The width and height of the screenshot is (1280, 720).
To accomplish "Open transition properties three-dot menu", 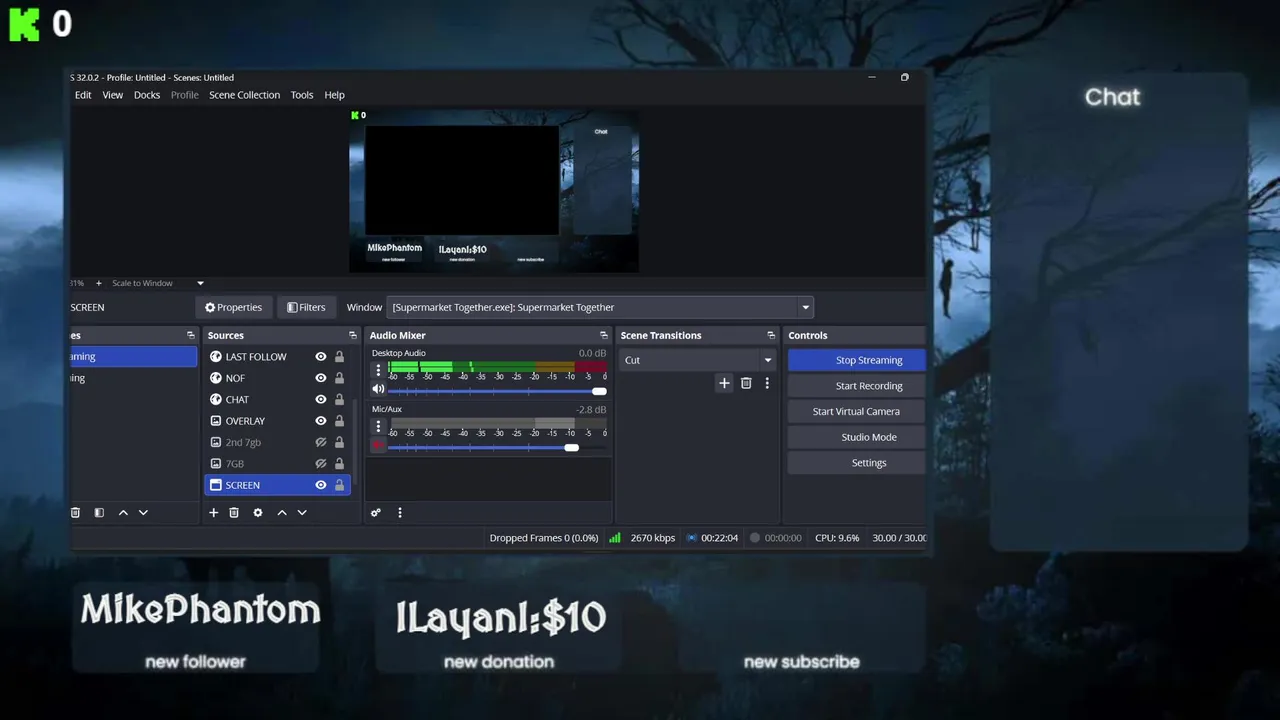I will (767, 383).
